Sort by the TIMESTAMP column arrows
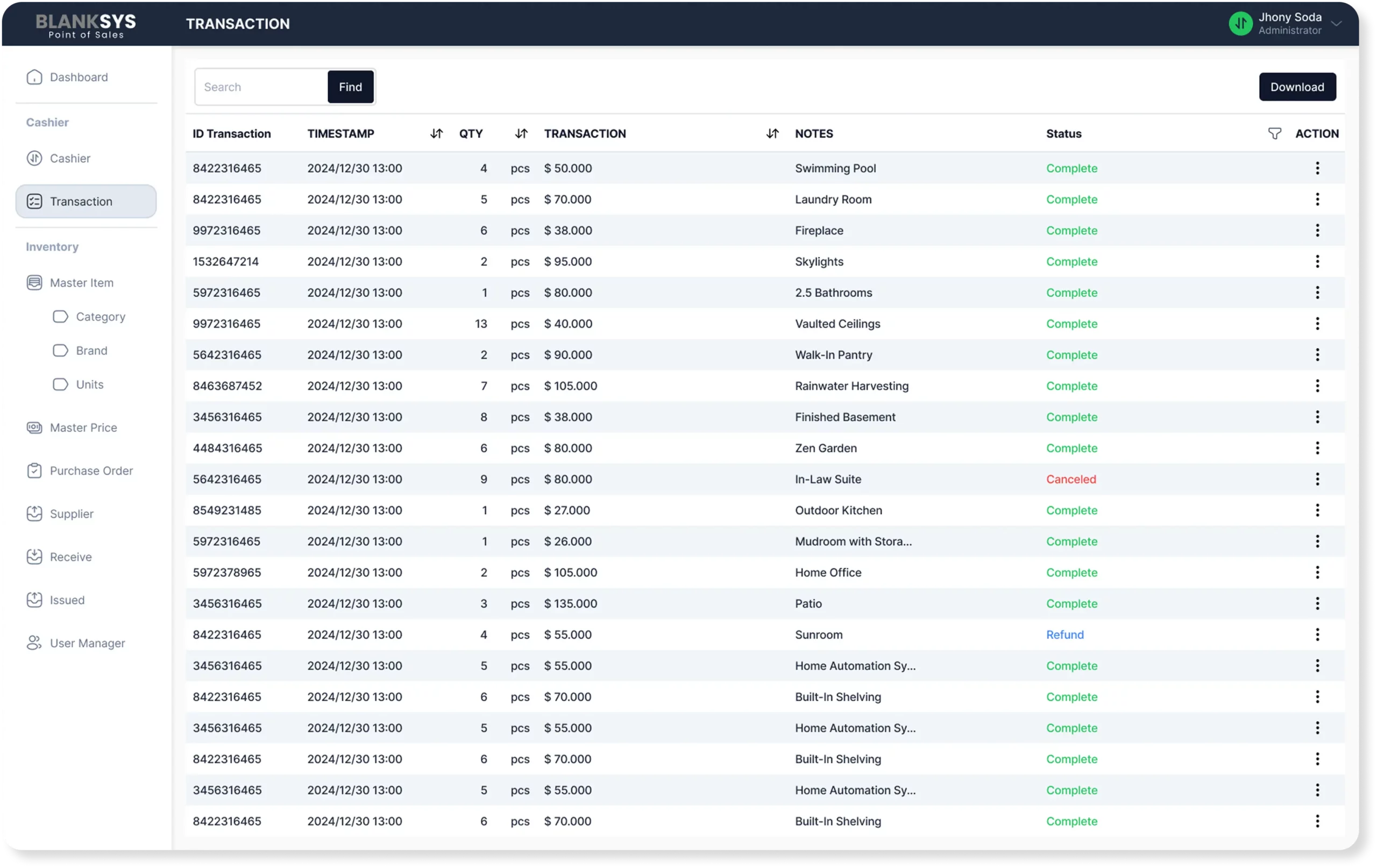This screenshot has height=868, width=1377. coord(436,134)
